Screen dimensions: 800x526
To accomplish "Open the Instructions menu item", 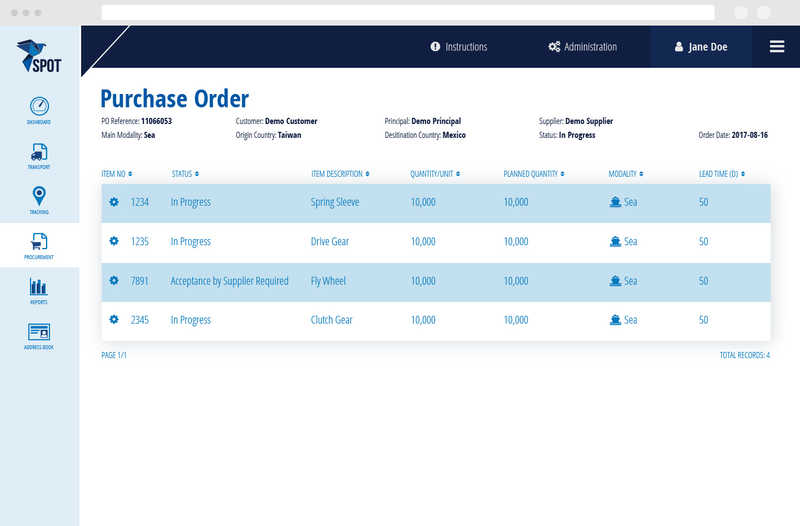I will pyautogui.click(x=459, y=47).
